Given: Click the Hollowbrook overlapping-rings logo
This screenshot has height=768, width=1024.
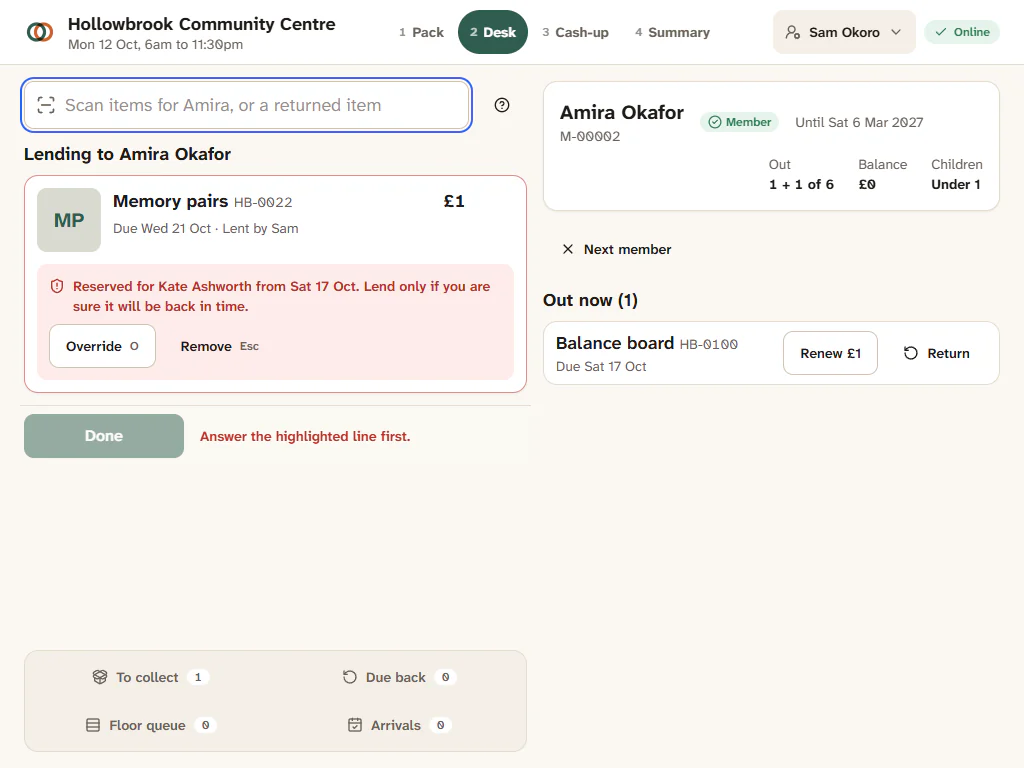Looking at the screenshot, I should pos(40,32).
